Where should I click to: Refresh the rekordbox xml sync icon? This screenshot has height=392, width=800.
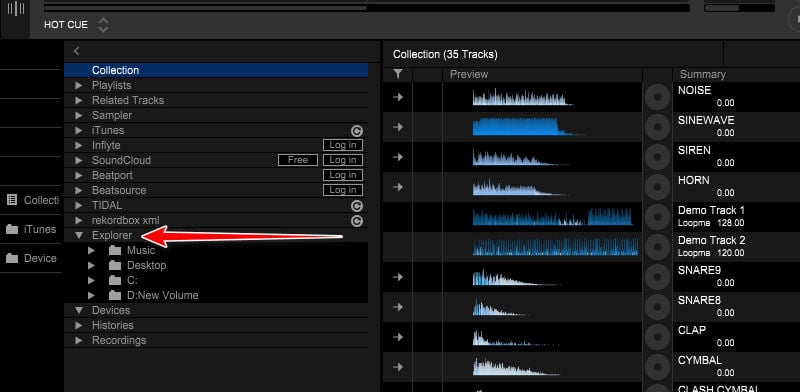[357, 221]
